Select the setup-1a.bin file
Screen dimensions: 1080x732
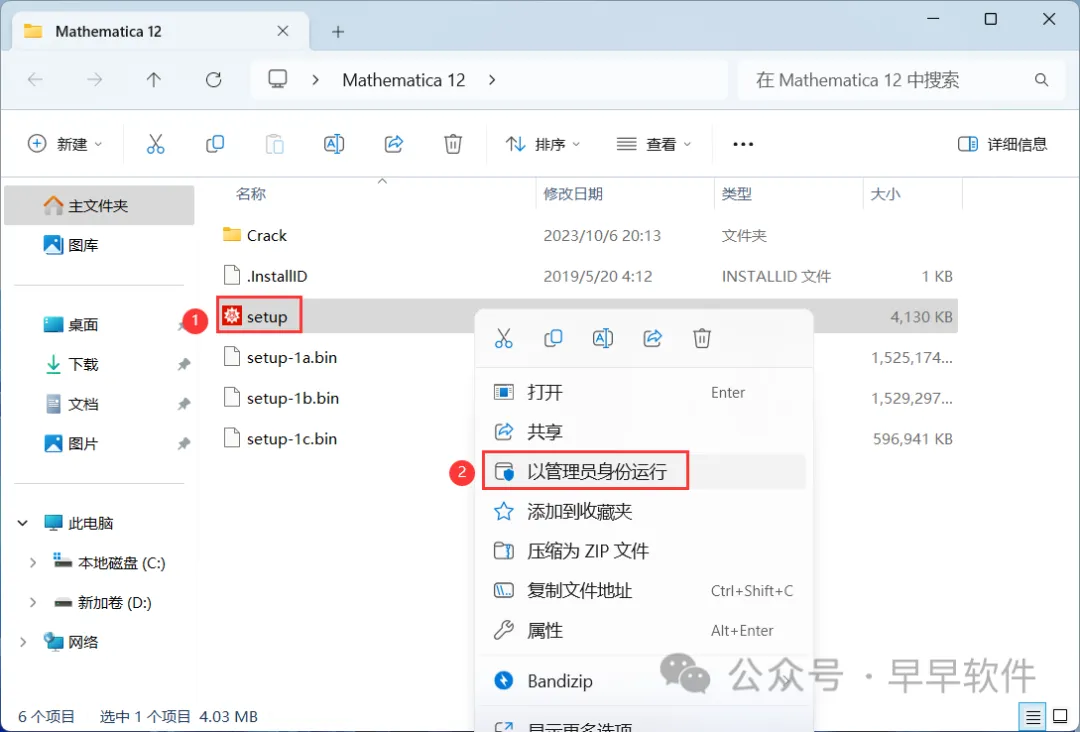587,357
